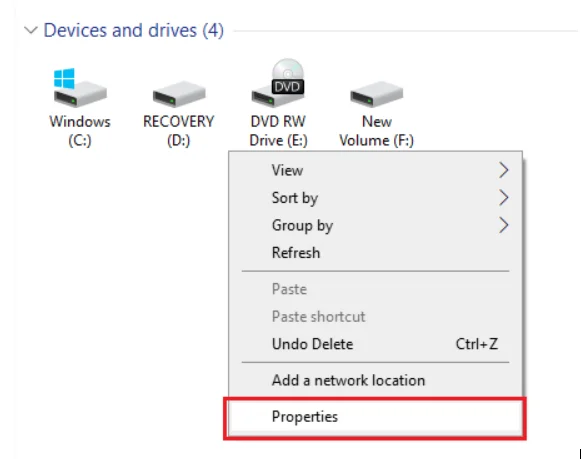
Task: Click the Devices and drives (4) header
Action: click(x=134, y=30)
